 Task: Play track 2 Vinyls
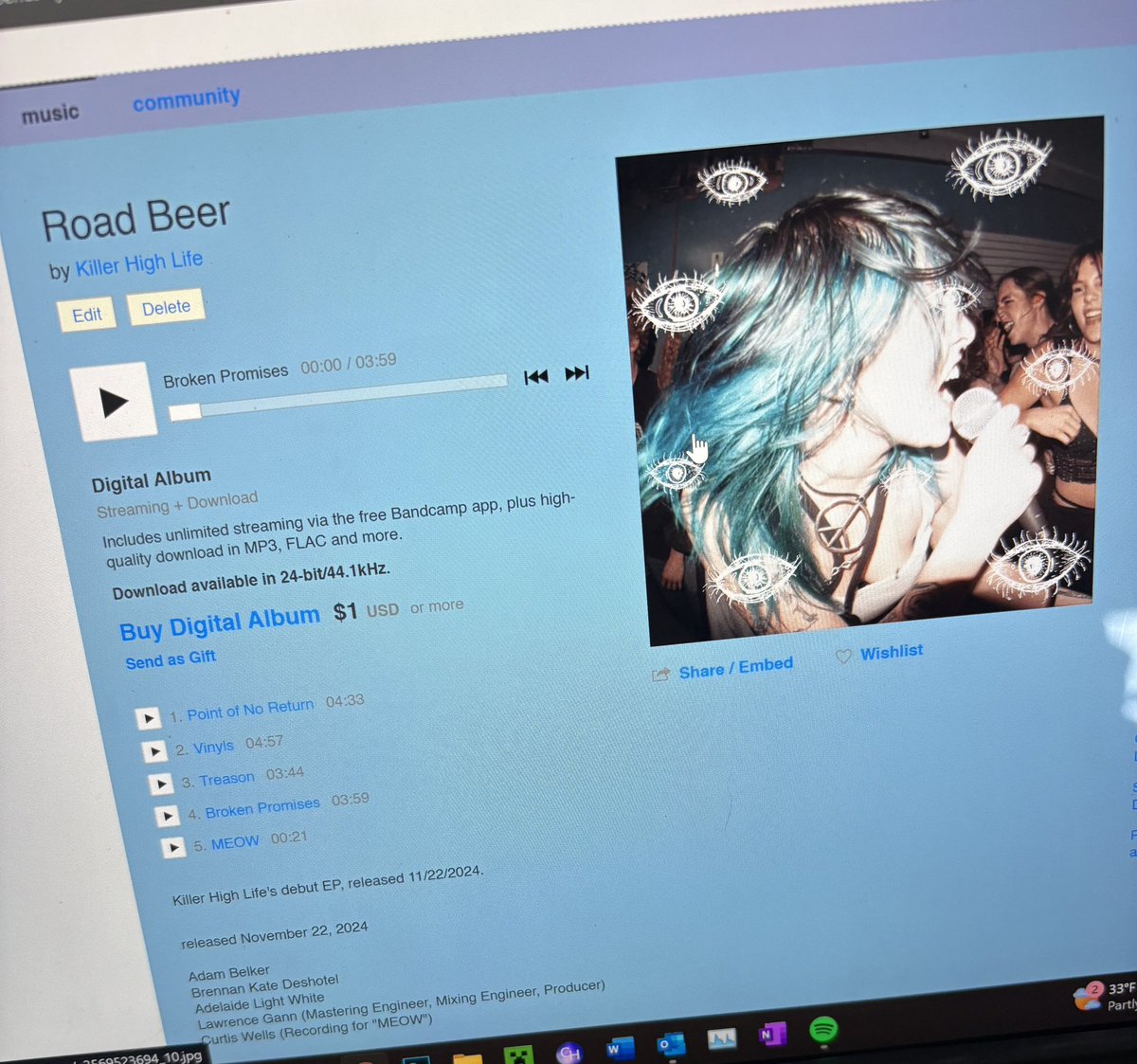pos(153,751)
